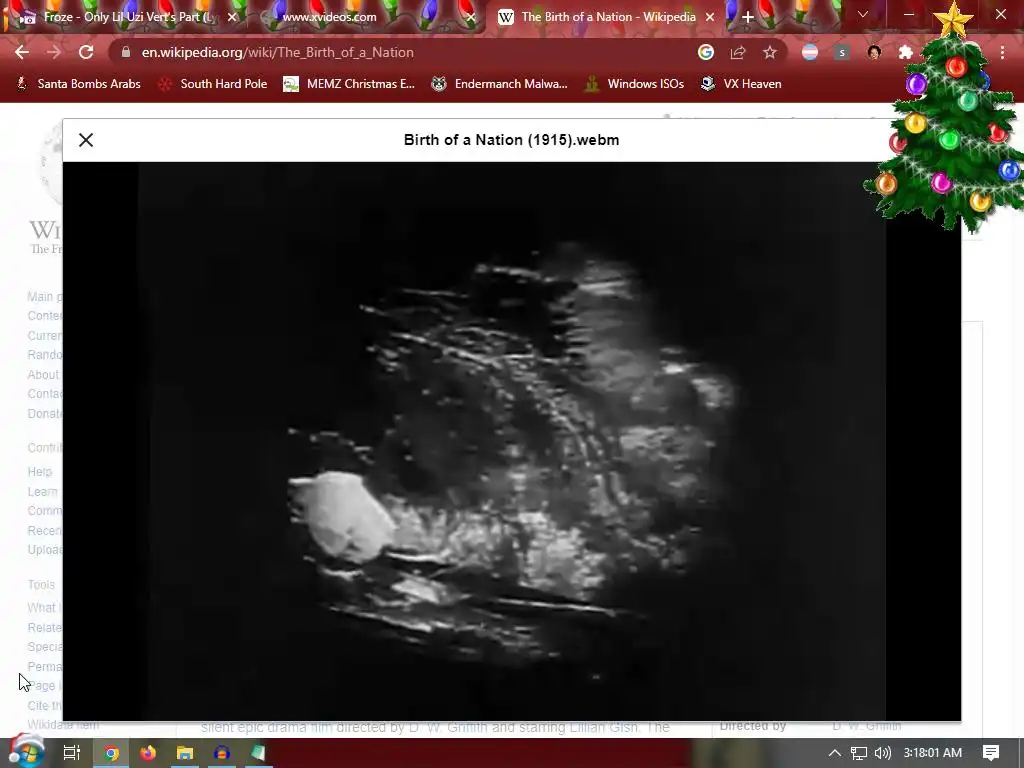This screenshot has height=768, width=1024.
Task: Open a new browser tab
Action: click(x=748, y=17)
